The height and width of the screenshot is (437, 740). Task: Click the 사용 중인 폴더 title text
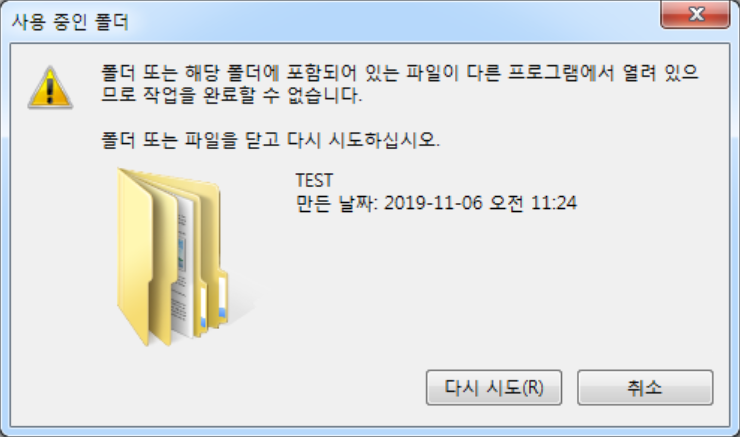[x=70, y=22]
